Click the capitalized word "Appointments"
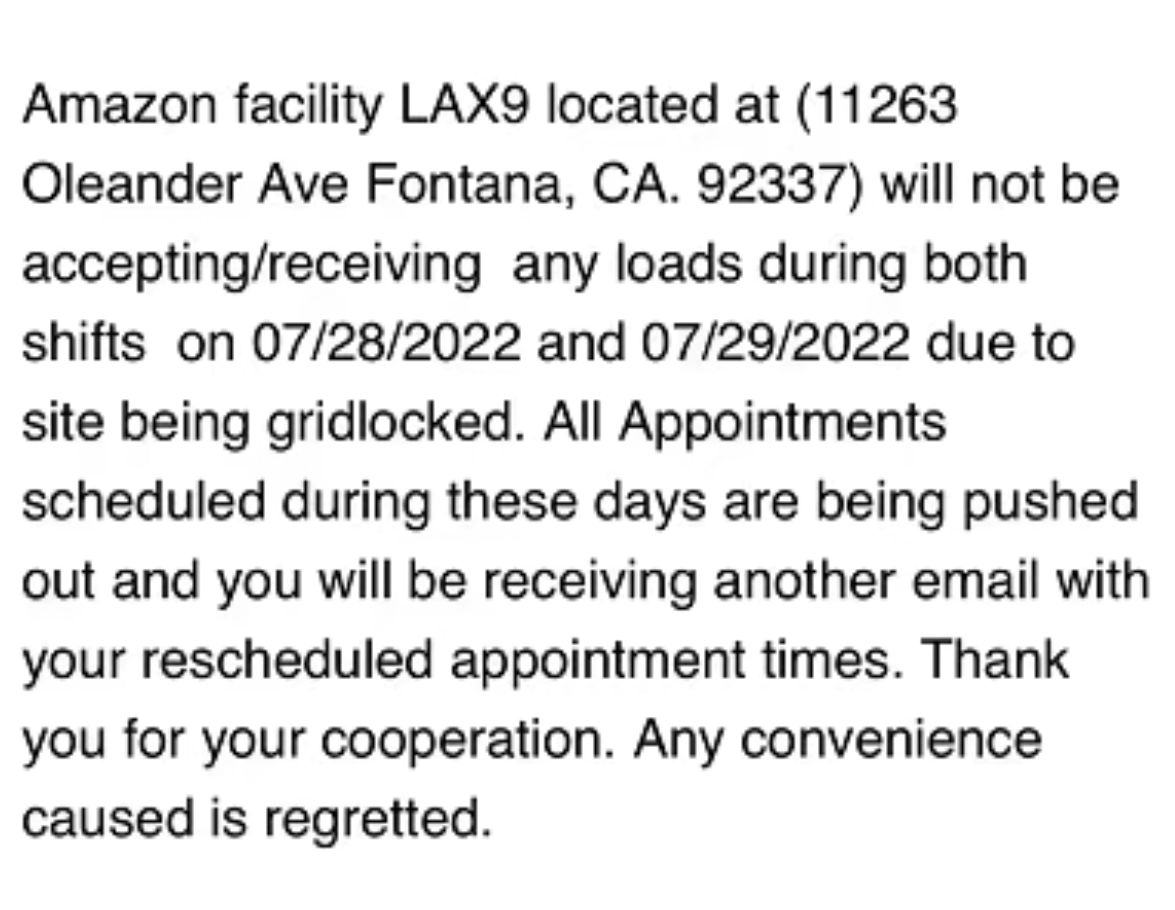Screen dimensions: 1175x910 (781, 423)
